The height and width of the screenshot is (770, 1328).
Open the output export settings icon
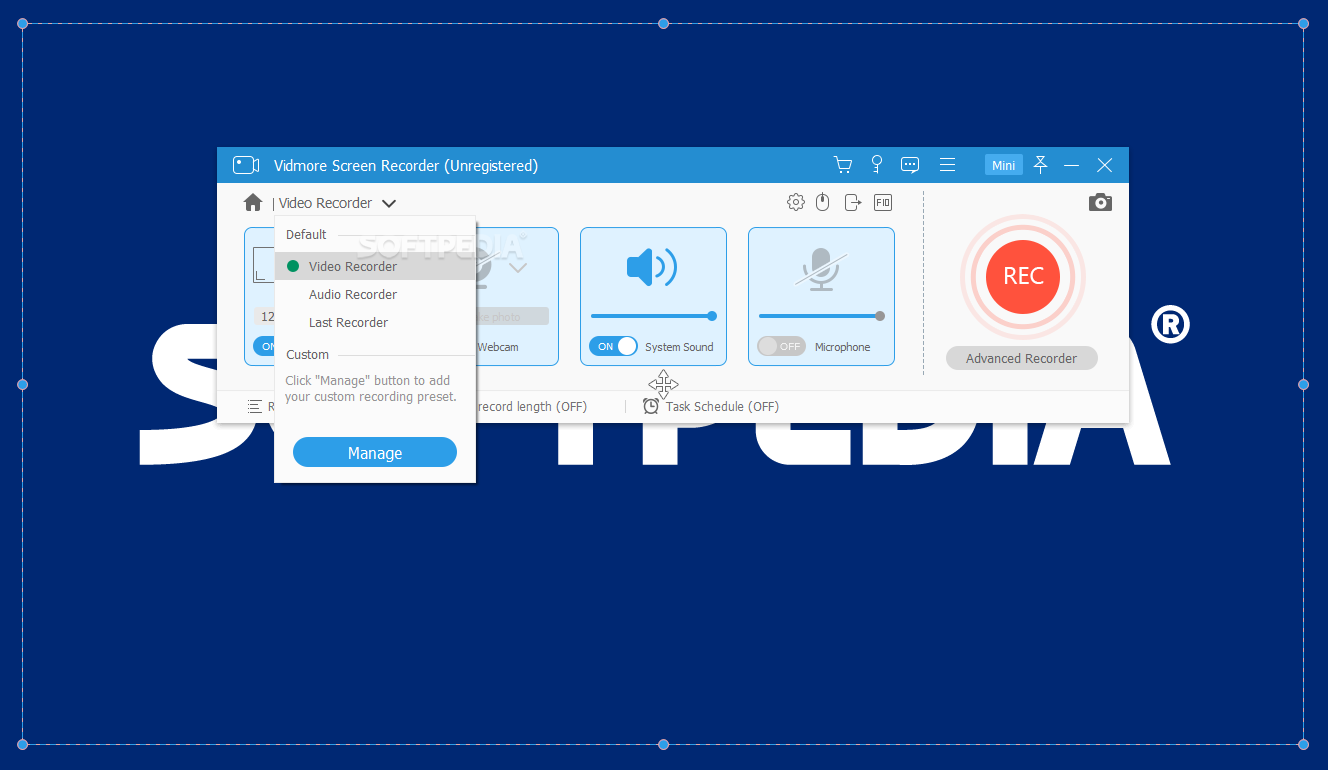click(x=853, y=202)
